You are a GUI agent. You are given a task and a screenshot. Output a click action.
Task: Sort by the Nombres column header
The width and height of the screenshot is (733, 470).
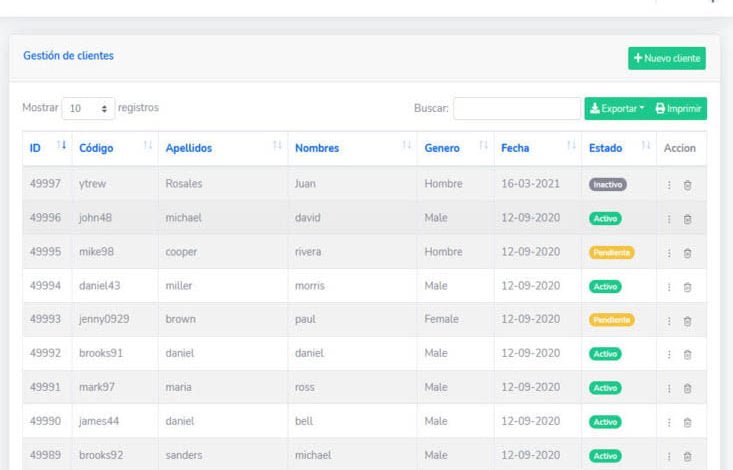click(x=352, y=148)
